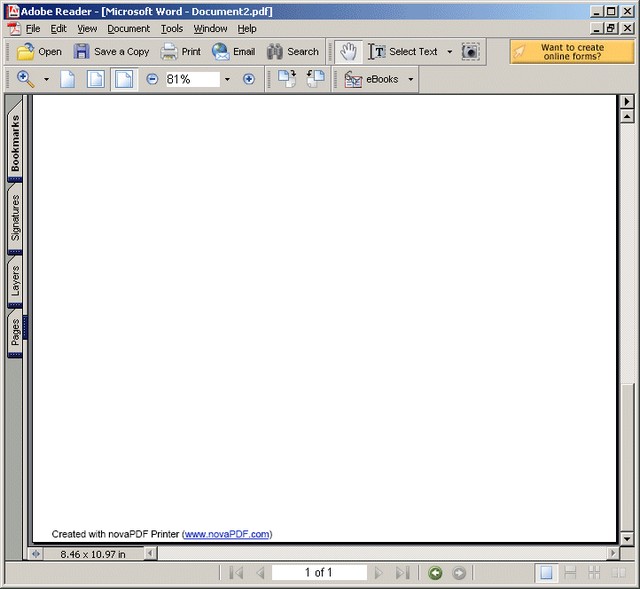Go to the first page button
Viewport: 640px width, 589px height.
[236, 573]
